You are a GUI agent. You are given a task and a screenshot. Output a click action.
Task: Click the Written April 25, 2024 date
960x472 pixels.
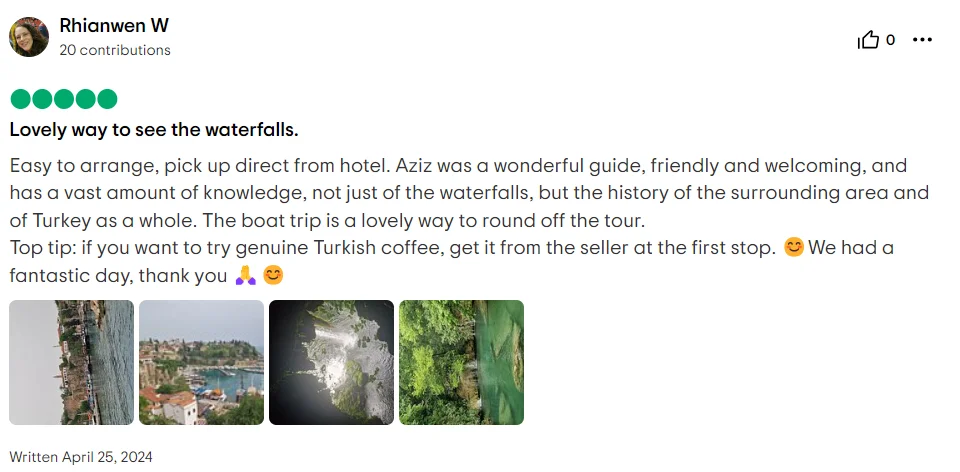81,457
